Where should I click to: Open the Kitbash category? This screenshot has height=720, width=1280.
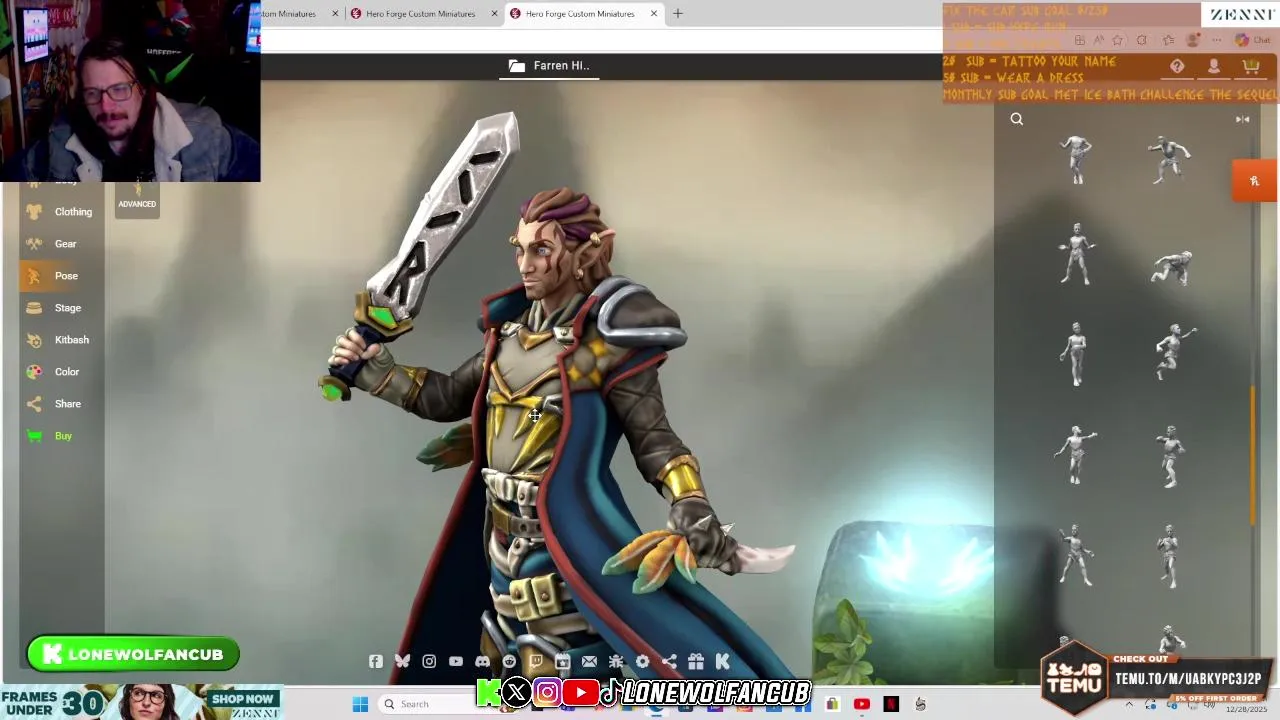(60, 340)
